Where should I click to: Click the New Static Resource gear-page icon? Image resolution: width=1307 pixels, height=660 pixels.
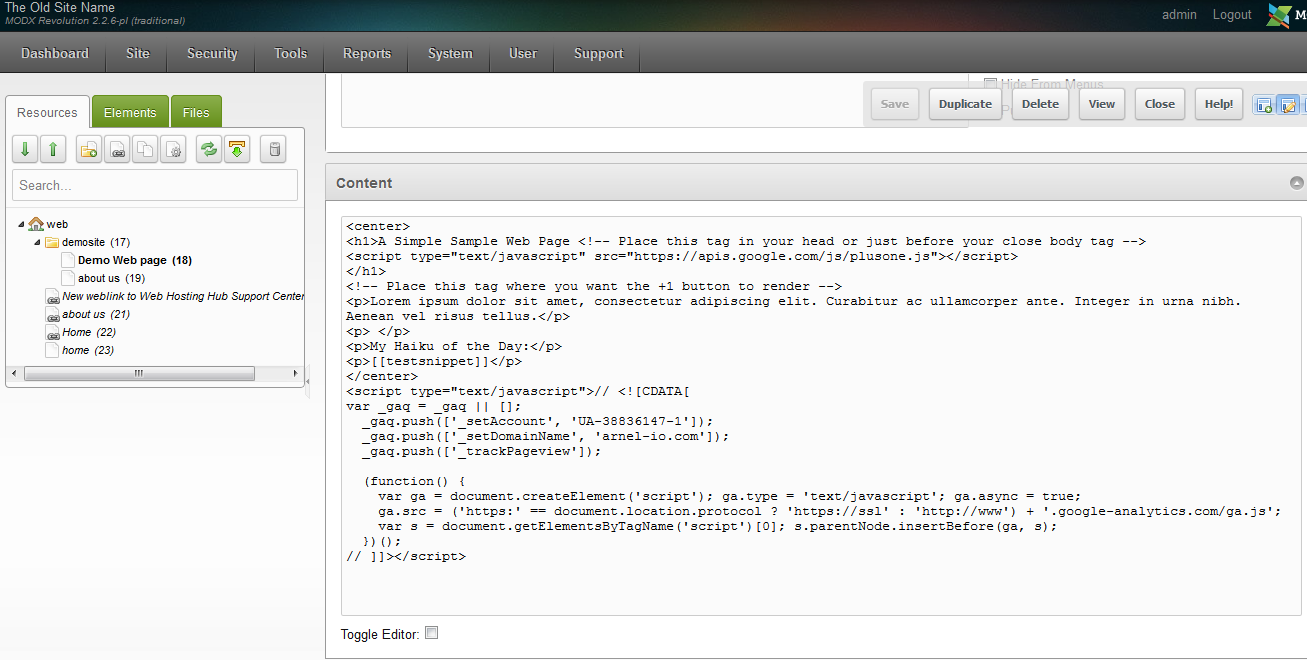click(173, 150)
